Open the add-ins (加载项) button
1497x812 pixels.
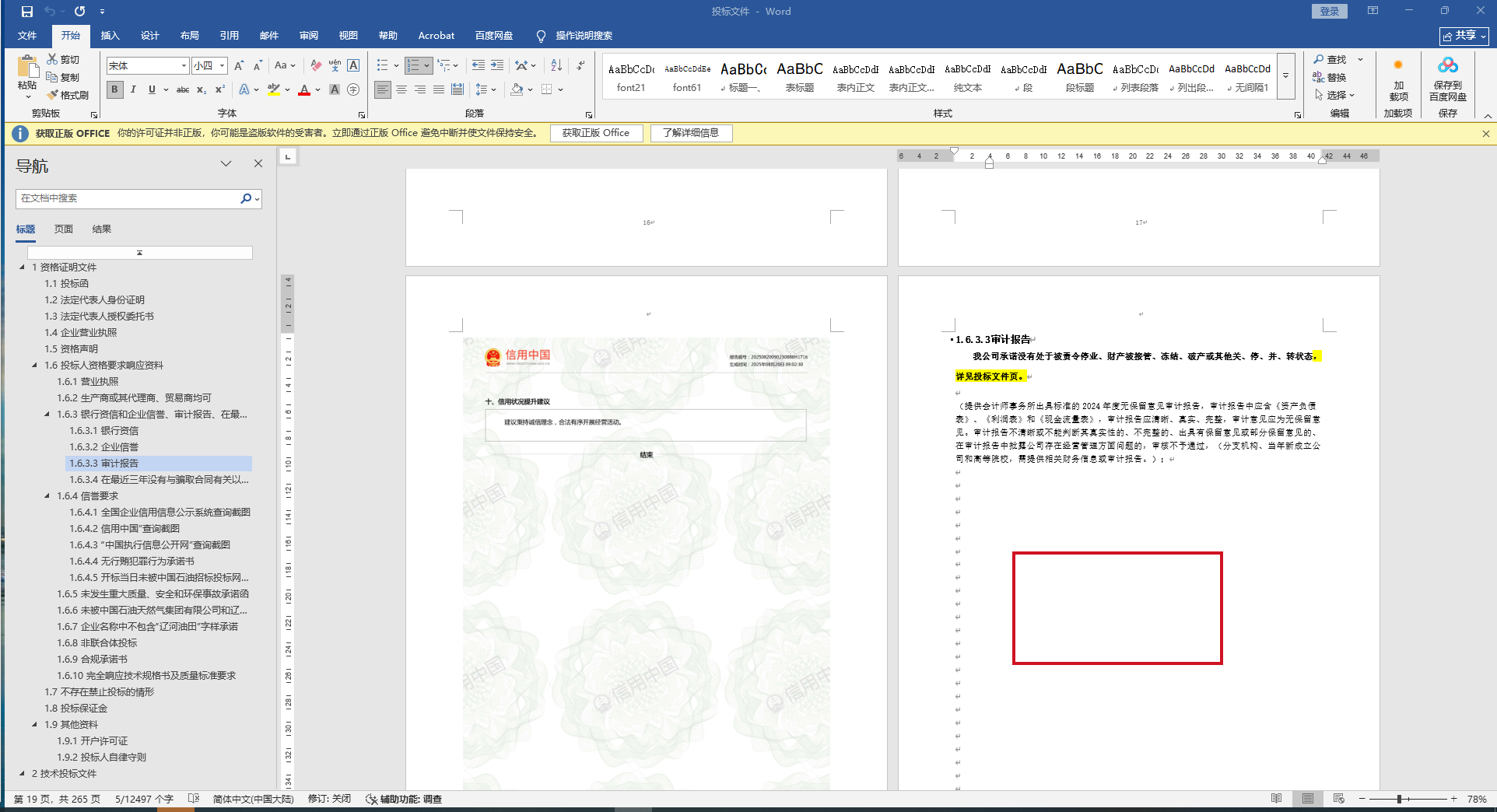point(1398,79)
